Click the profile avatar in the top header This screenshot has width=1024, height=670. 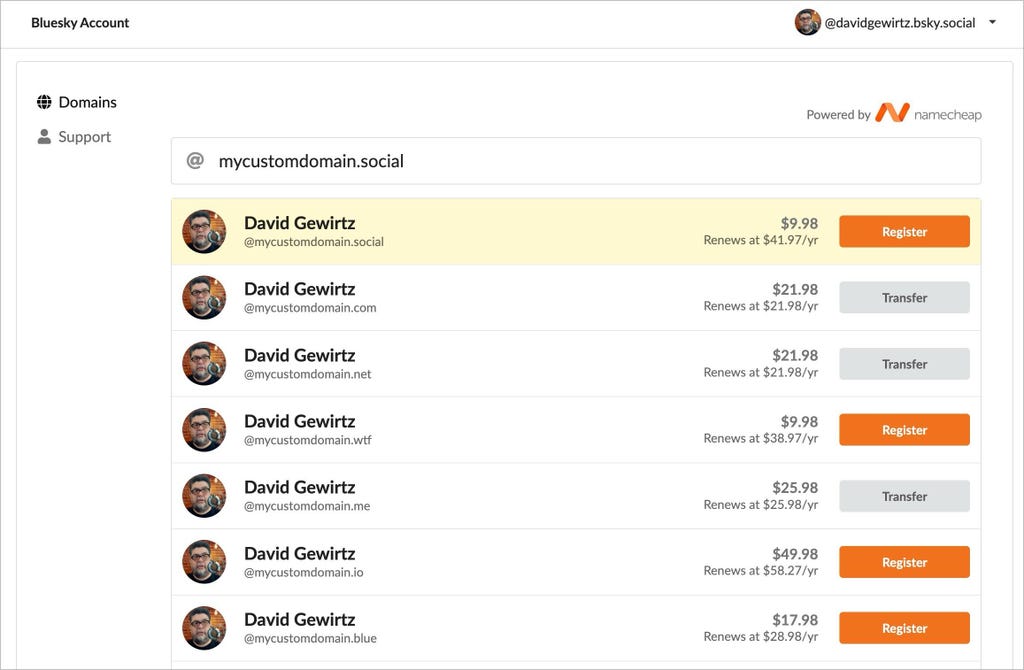tap(807, 22)
